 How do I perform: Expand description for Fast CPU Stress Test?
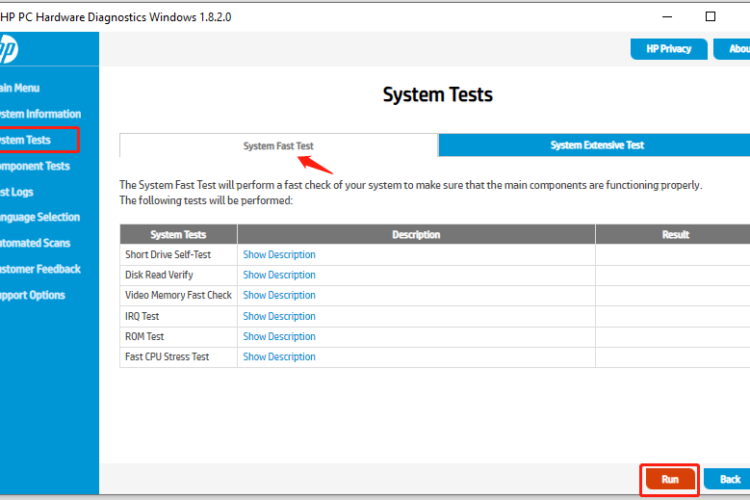click(x=279, y=357)
